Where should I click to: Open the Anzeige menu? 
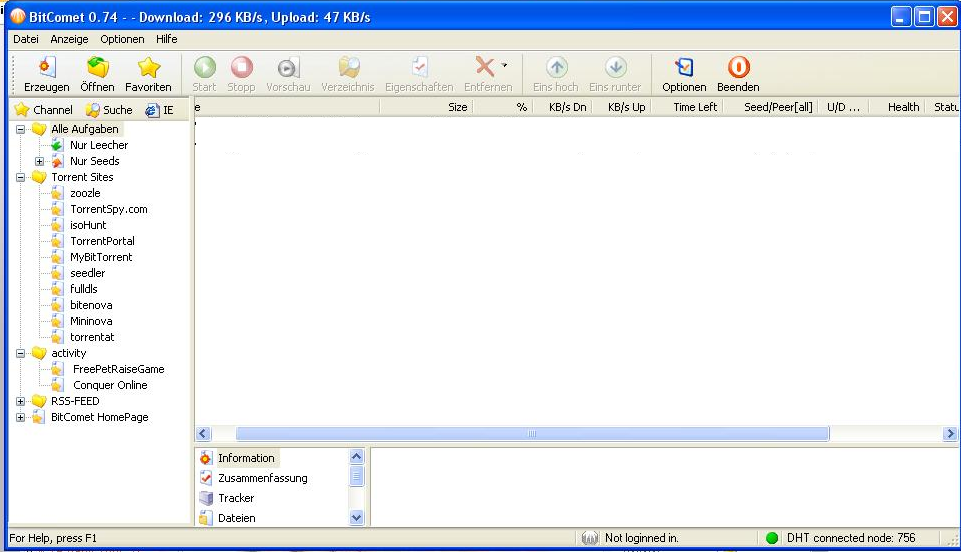click(69, 39)
